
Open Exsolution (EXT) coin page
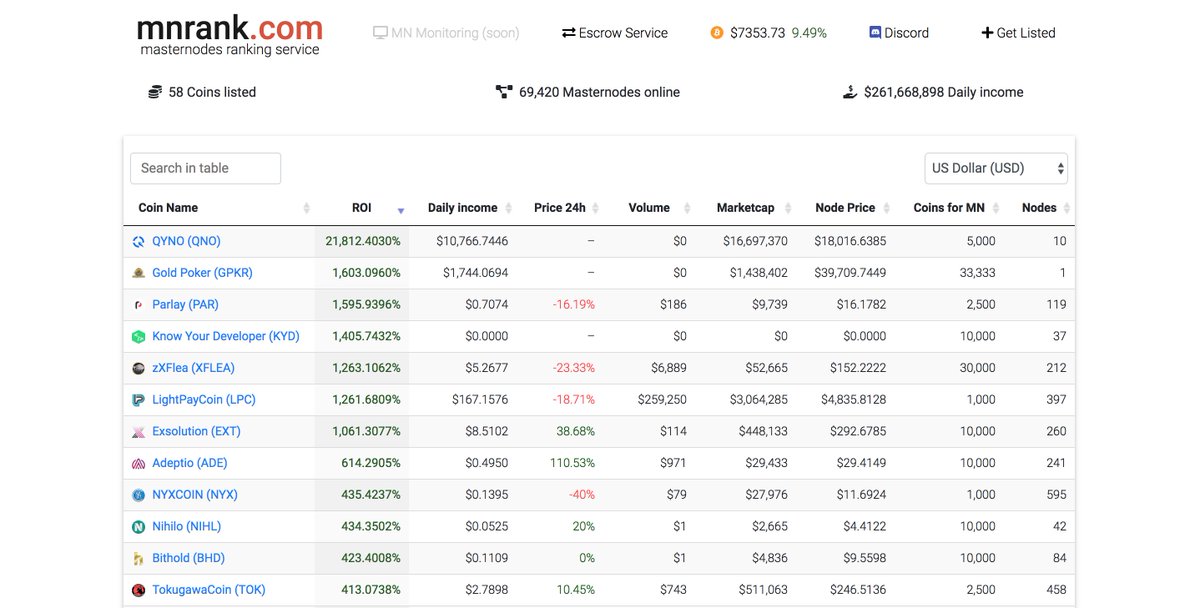196,432
